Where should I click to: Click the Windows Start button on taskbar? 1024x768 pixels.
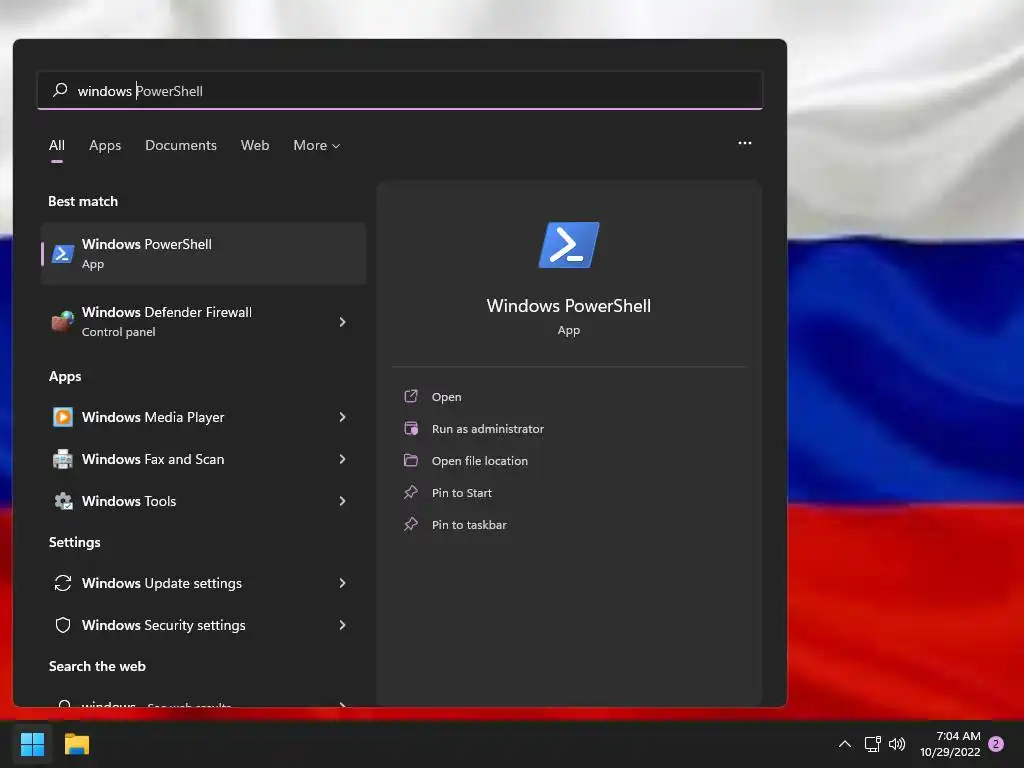tap(32, 744)
